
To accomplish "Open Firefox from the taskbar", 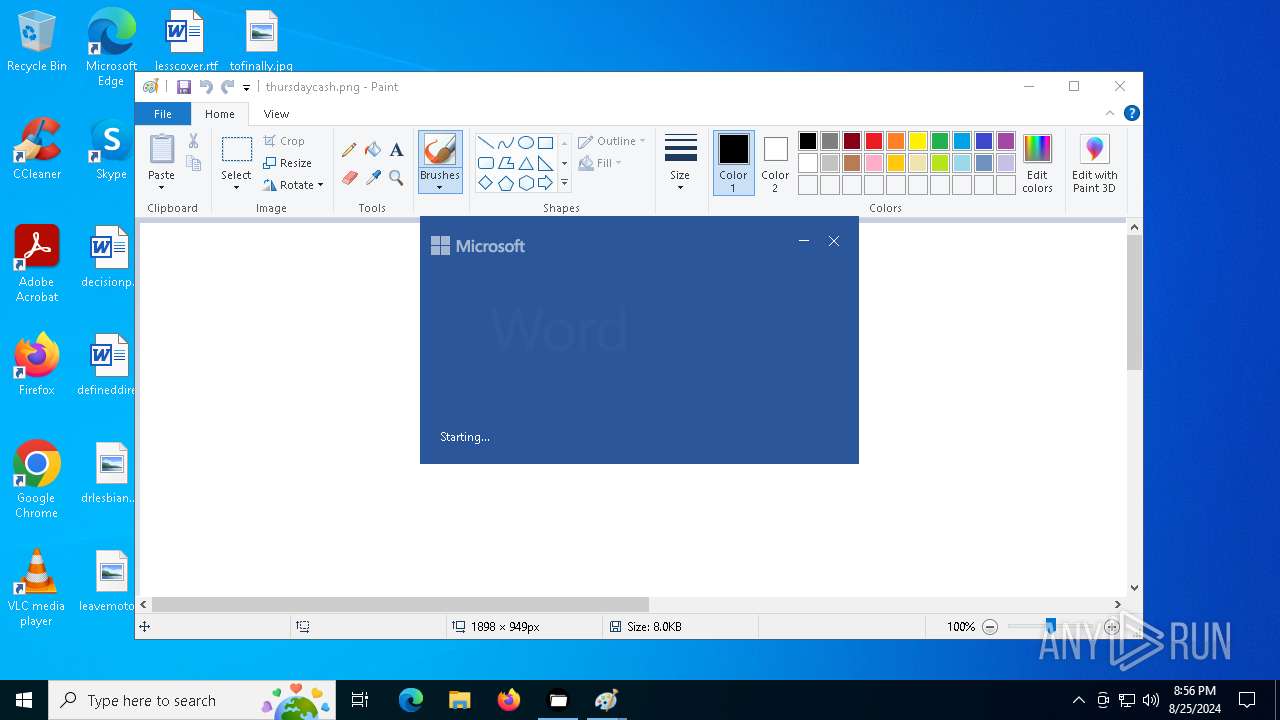I will (508, 700).
